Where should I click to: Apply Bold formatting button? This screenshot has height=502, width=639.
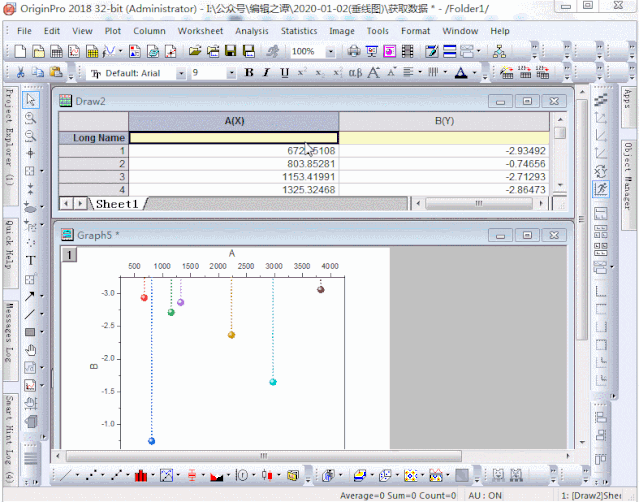pos(249,73)
